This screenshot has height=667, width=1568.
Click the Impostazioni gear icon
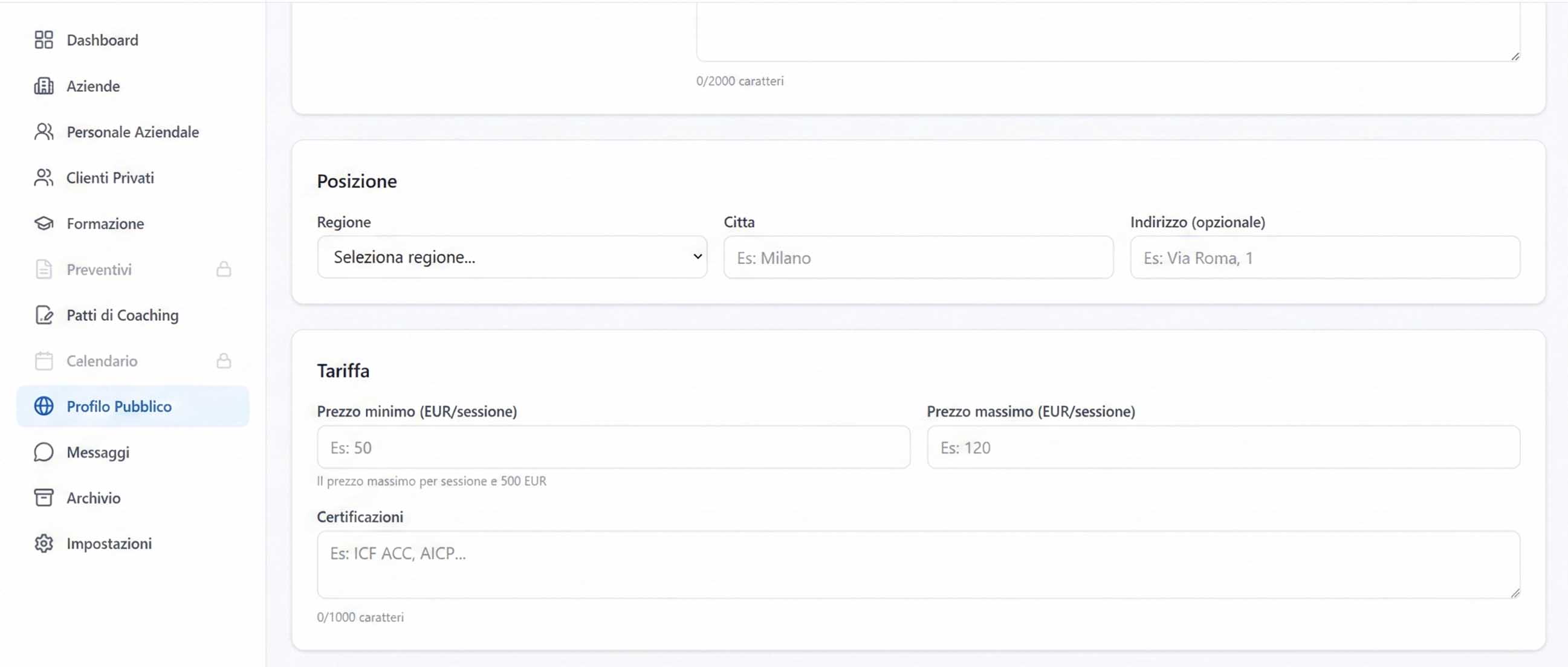(x=44, y=544)
